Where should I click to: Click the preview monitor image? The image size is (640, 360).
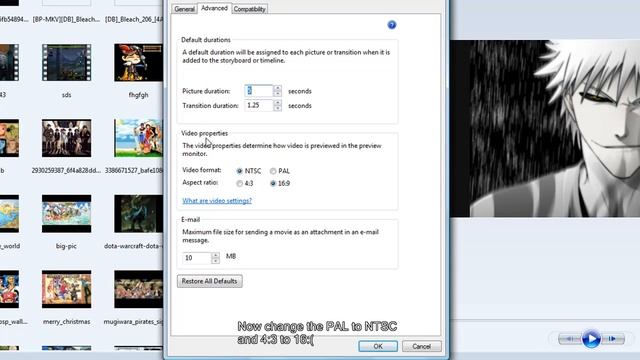click(545, 129)
